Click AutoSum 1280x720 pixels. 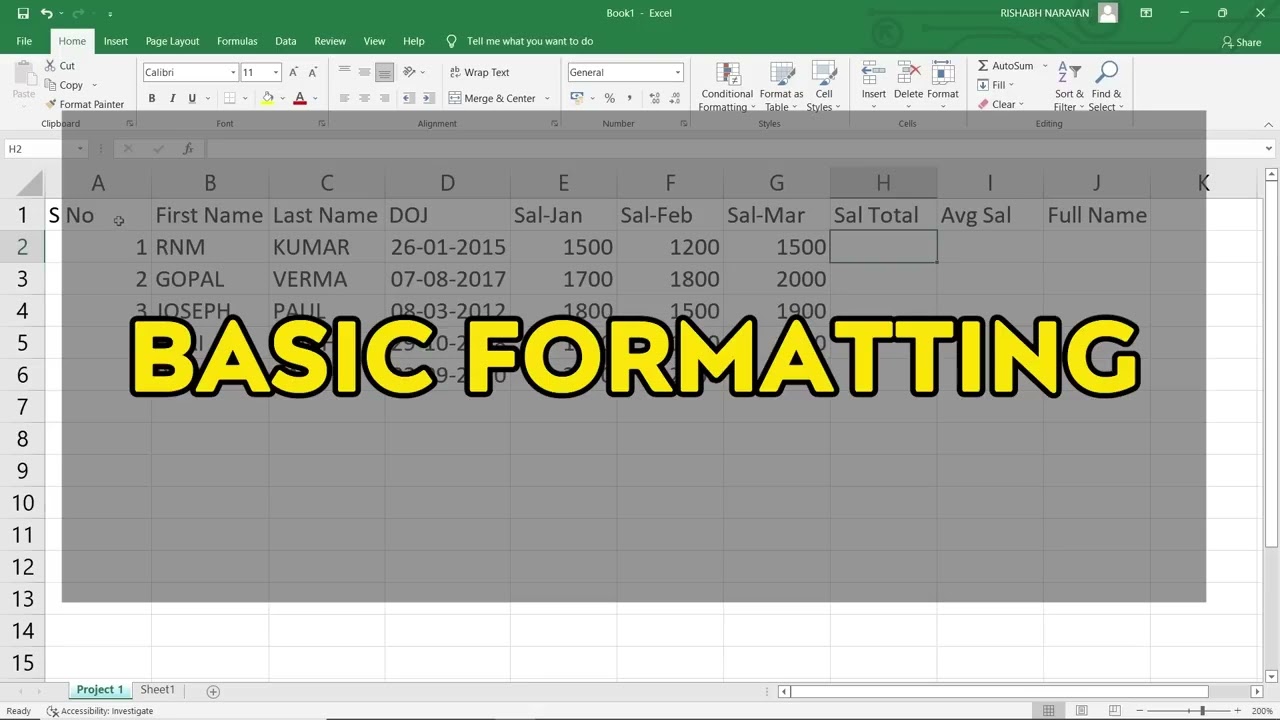tap(1005, 66)
